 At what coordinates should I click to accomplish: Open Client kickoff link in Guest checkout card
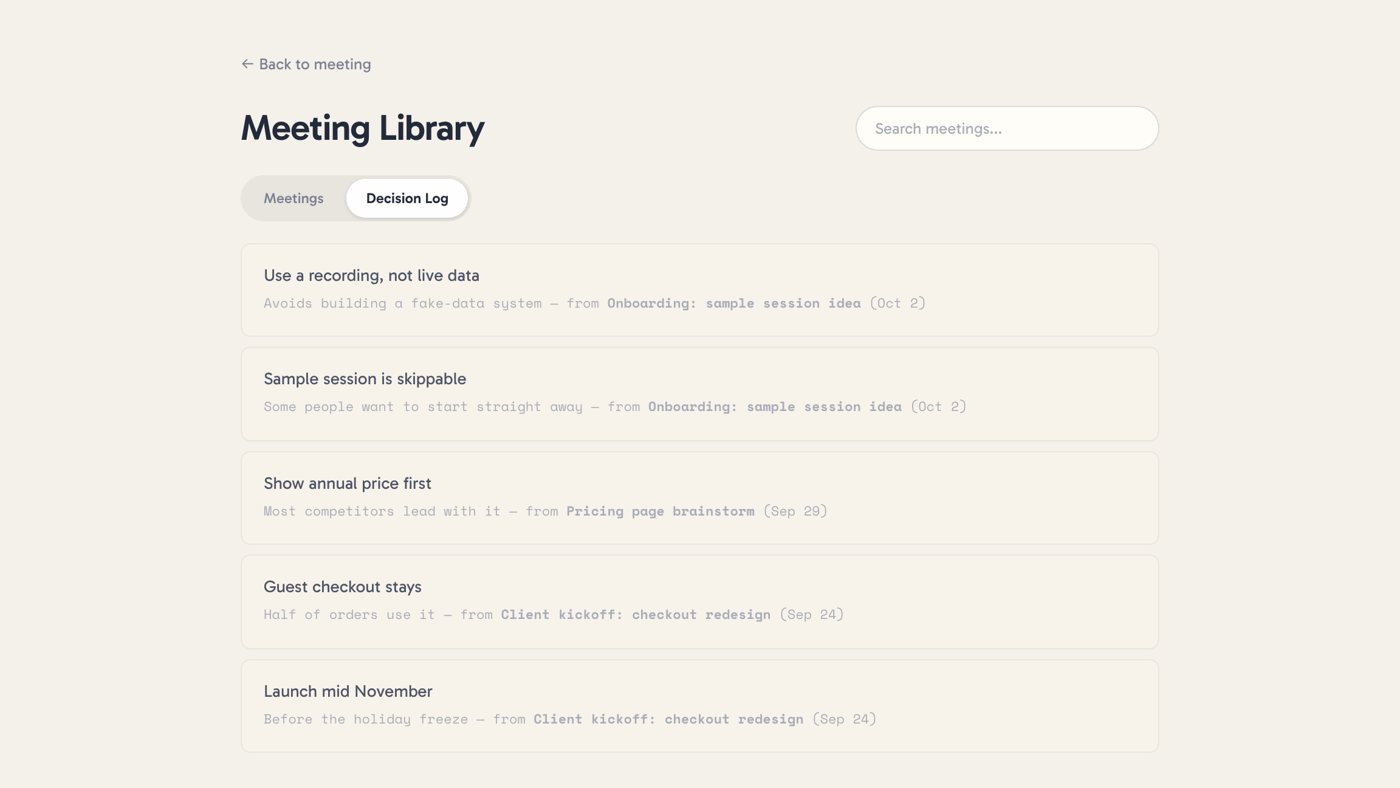(x=636, y=615)
